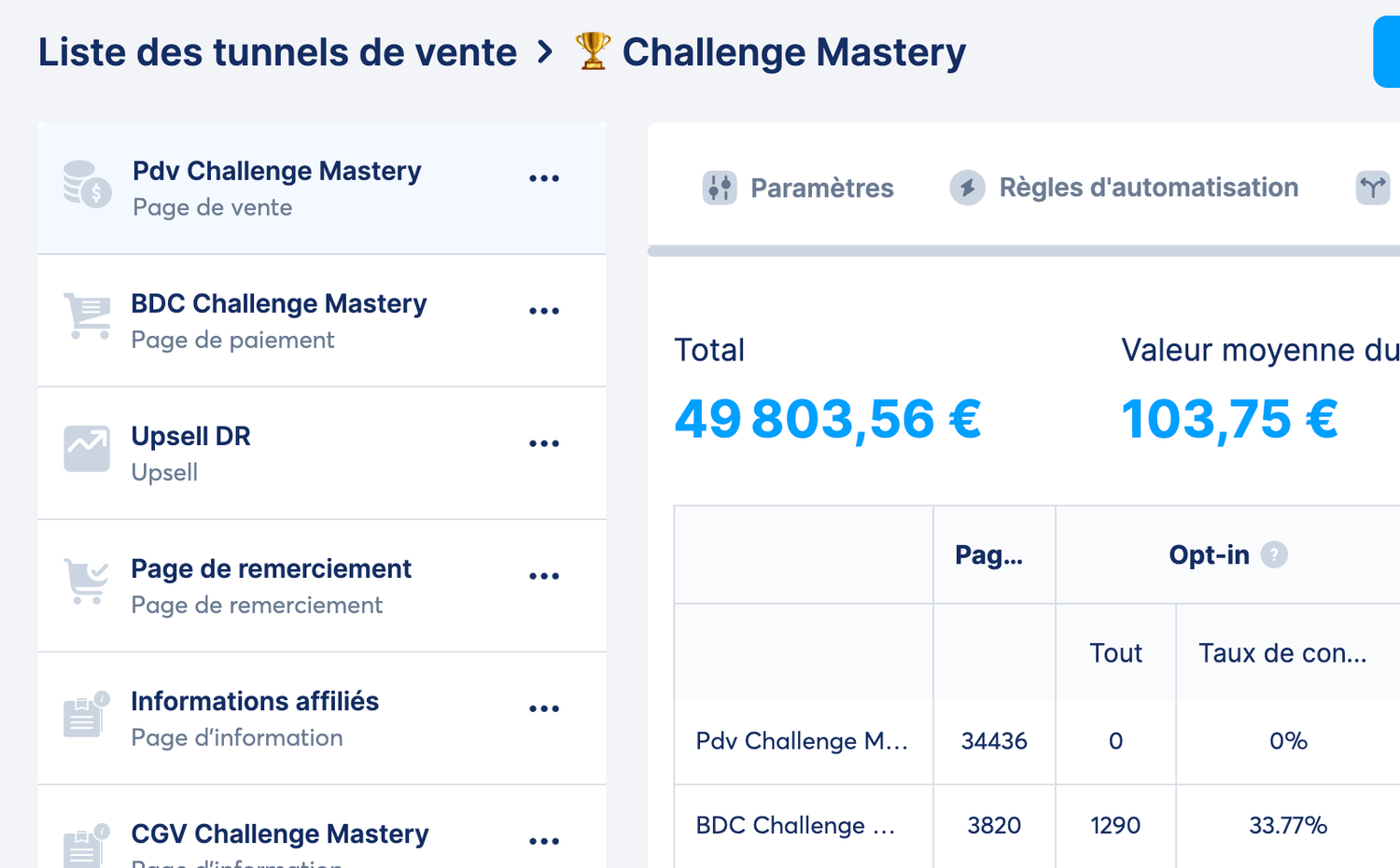Select the CGV Challenge Mastery step

[280, 833]
